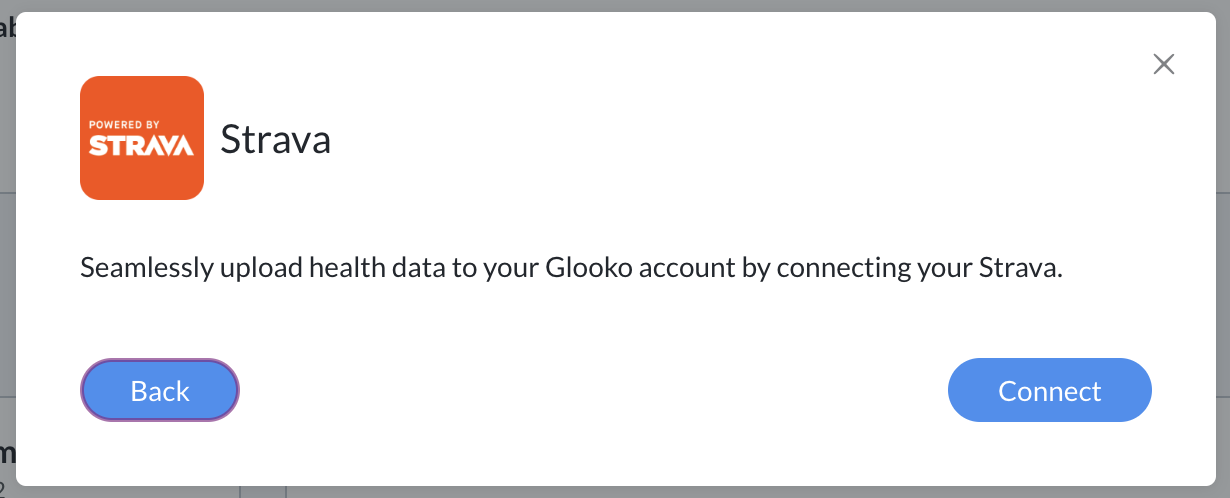Click the blue Connect pill button
The image size is (1230, 498).
pos(1050,390)
